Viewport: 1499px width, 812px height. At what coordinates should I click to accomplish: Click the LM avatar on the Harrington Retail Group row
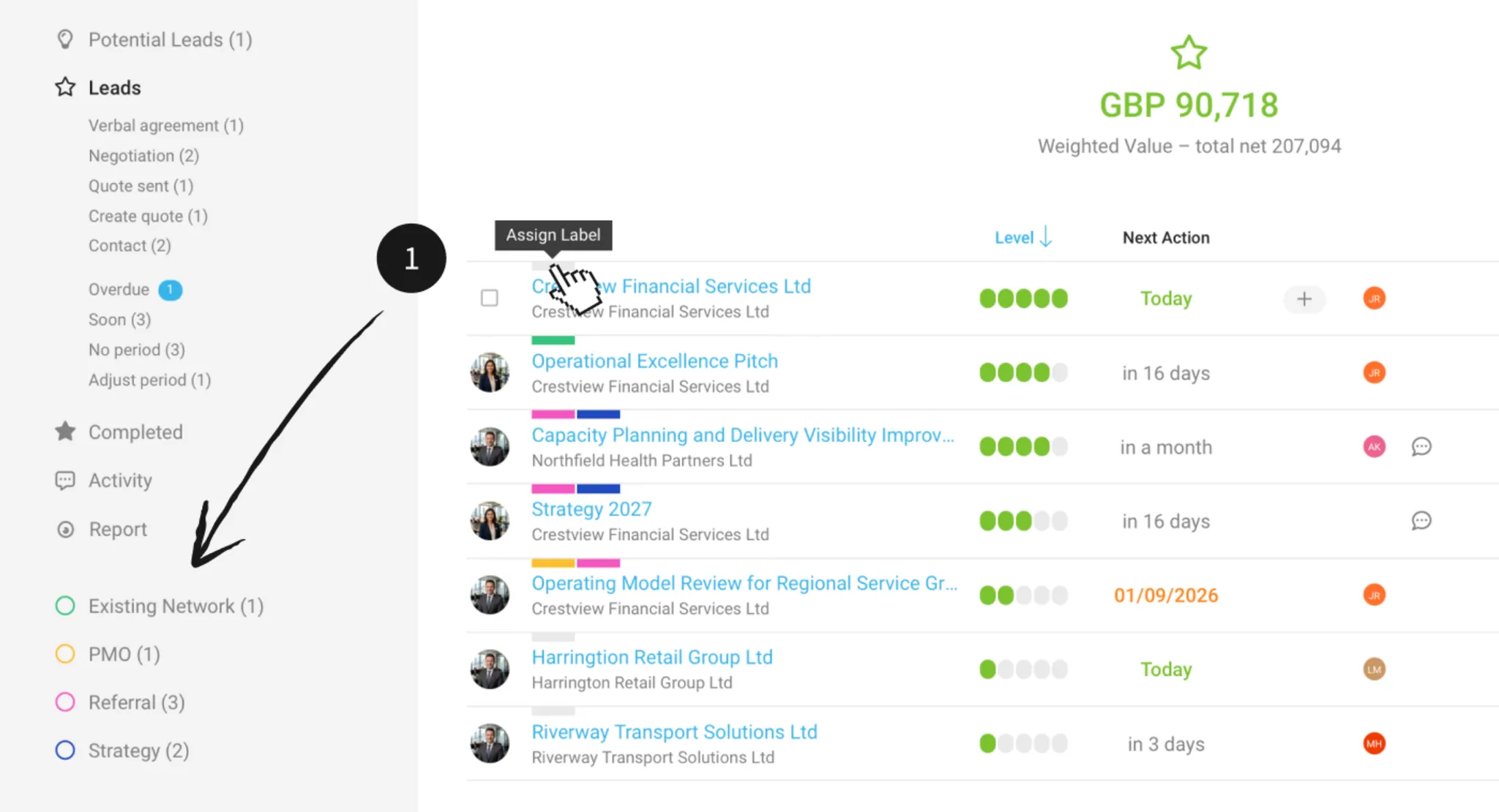[1375, 669]
